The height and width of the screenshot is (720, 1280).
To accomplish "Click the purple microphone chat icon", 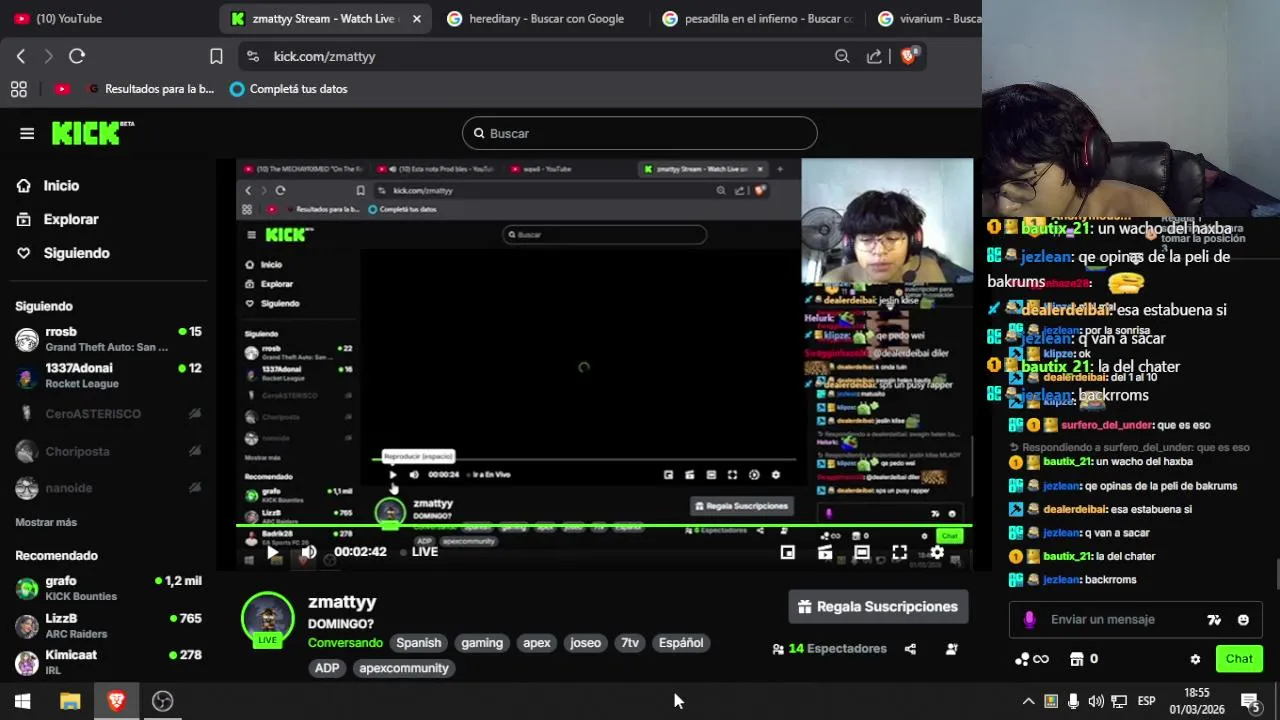I will pyautogui.click(x=1029, y=620).
